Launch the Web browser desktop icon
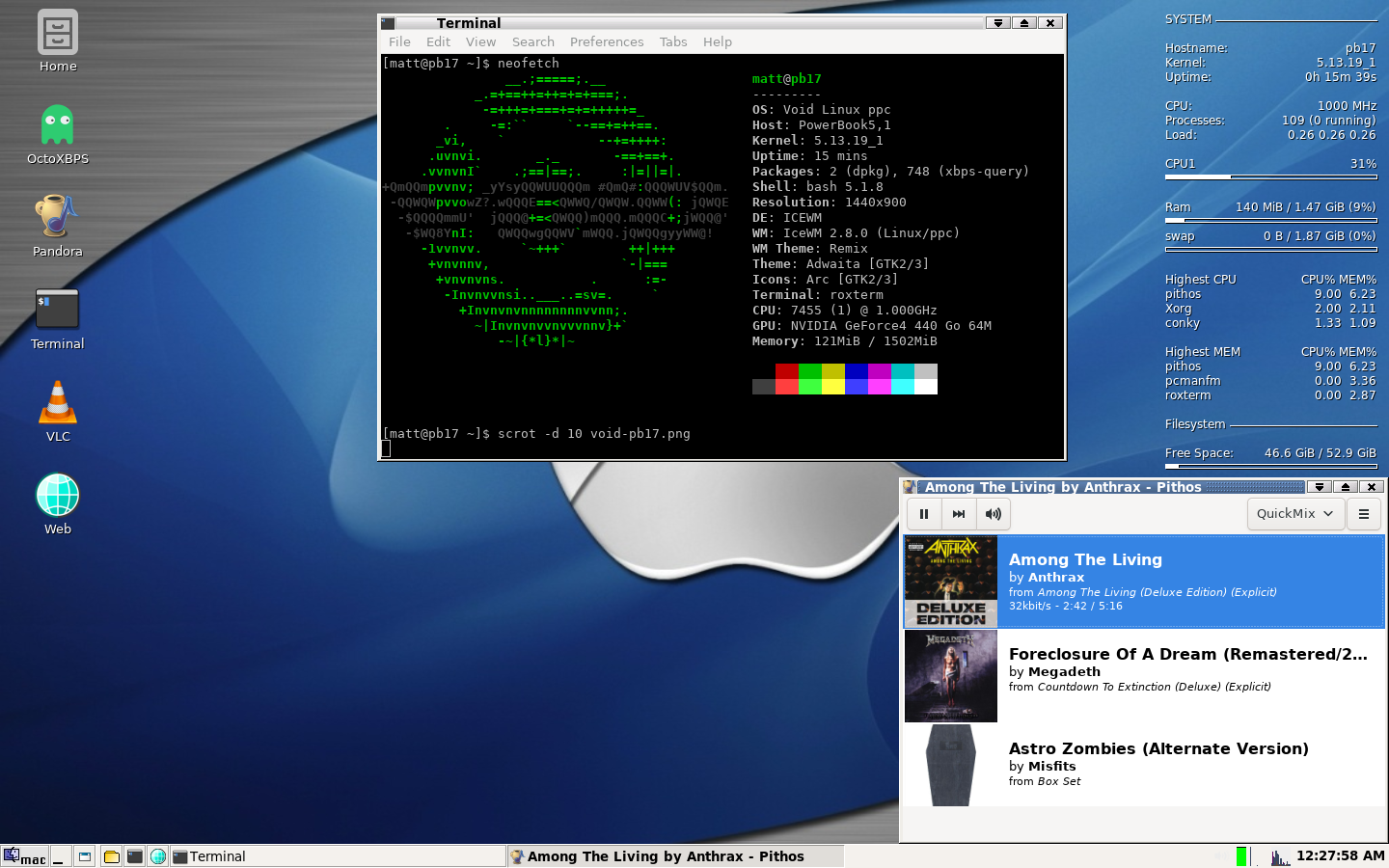1389x868 pixels. pos(58,503)
